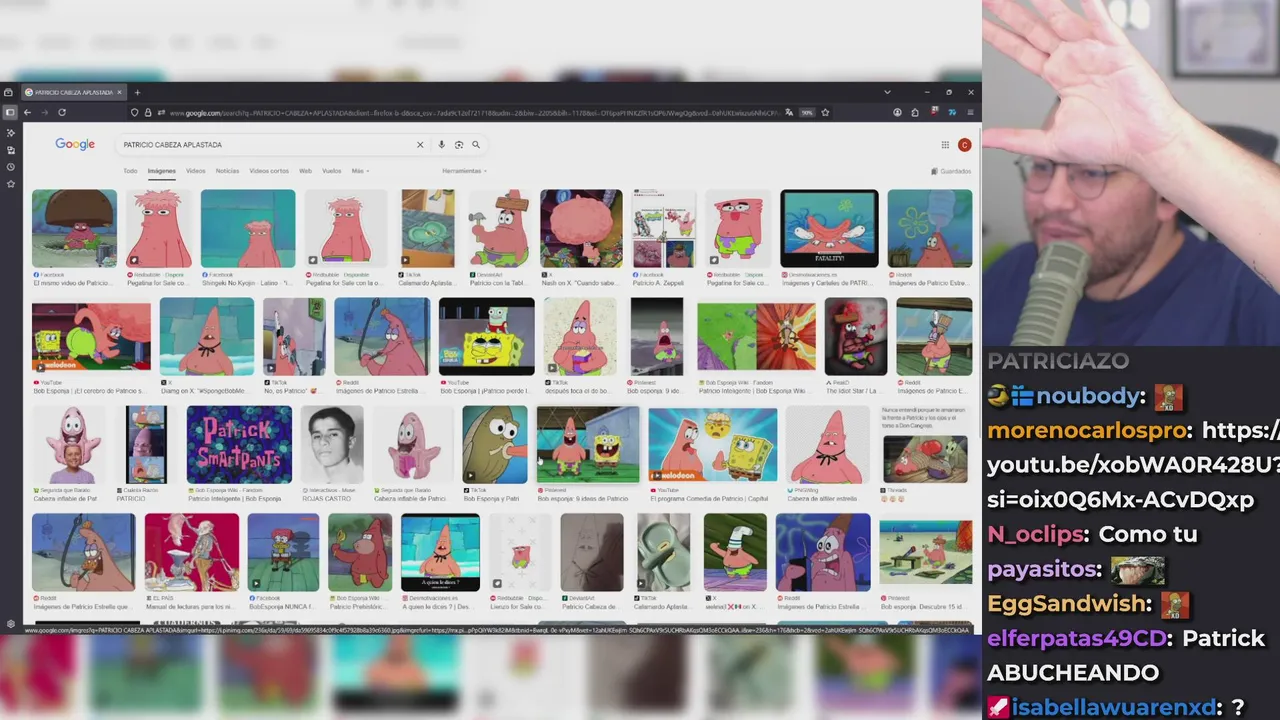Image resolution: width=1280 pixels, height=720 pixels.
Task: Toggle the sidebar button left of back arrow
Action: point(10,113)
